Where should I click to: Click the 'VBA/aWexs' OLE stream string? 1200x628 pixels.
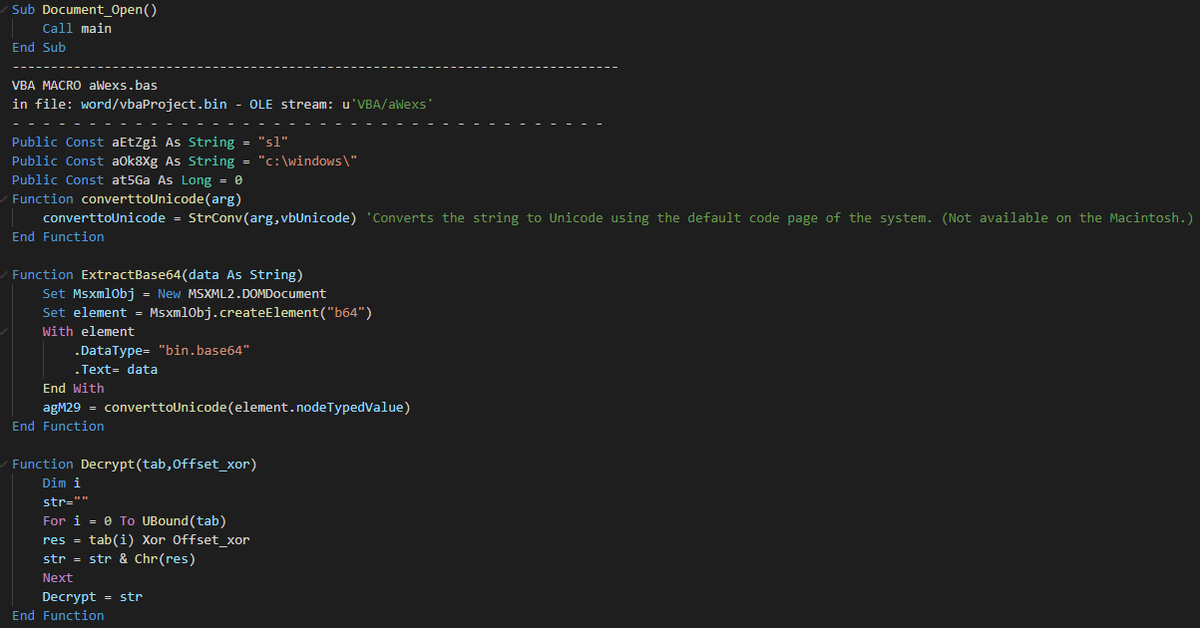tap(391, 104)
